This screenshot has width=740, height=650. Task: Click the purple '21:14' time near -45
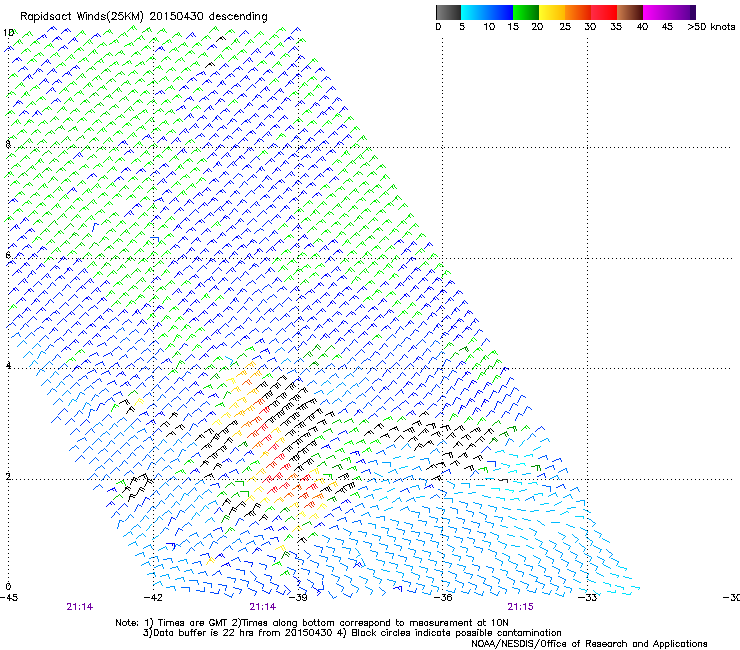click(80, 607)
